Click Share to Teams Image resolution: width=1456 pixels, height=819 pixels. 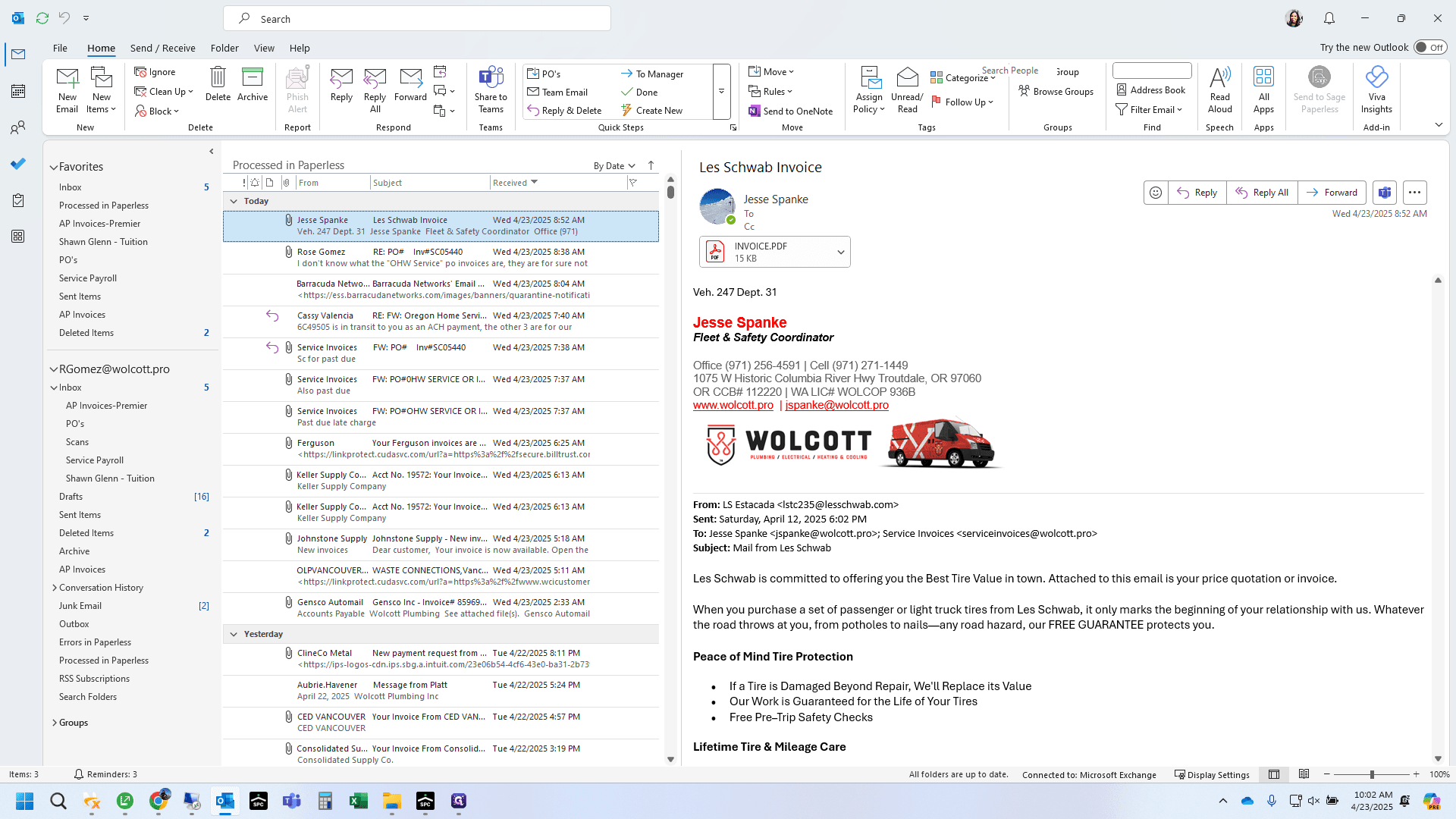(x=491, y=89)
